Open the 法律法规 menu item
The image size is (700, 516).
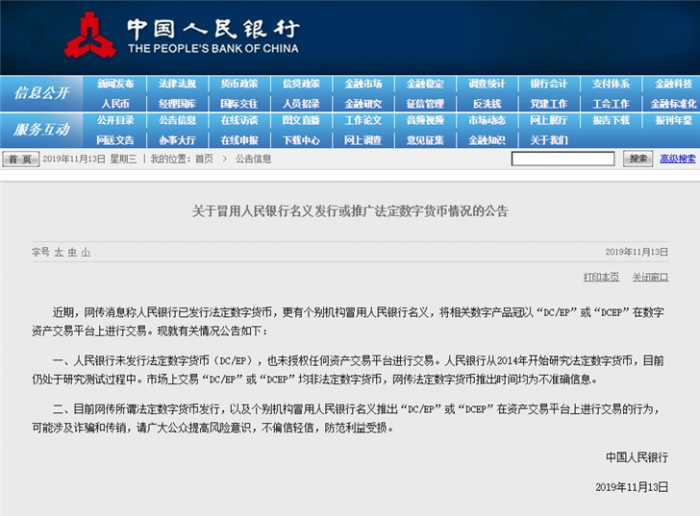tap(177, 84)
